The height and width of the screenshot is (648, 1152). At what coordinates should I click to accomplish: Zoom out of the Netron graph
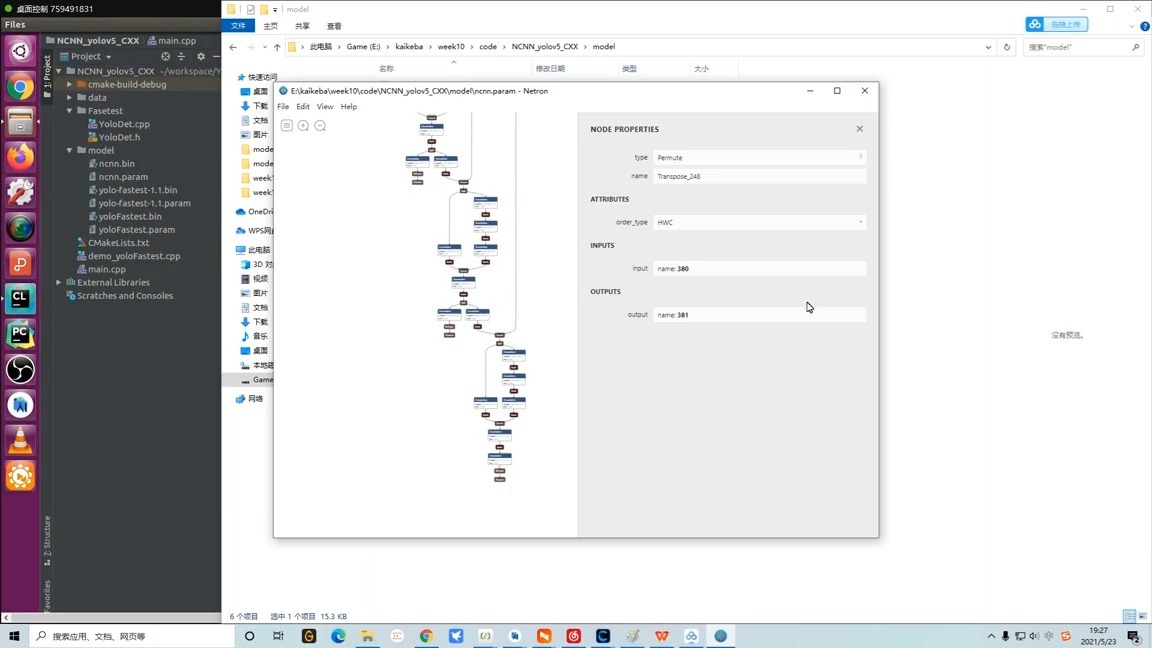320,126
